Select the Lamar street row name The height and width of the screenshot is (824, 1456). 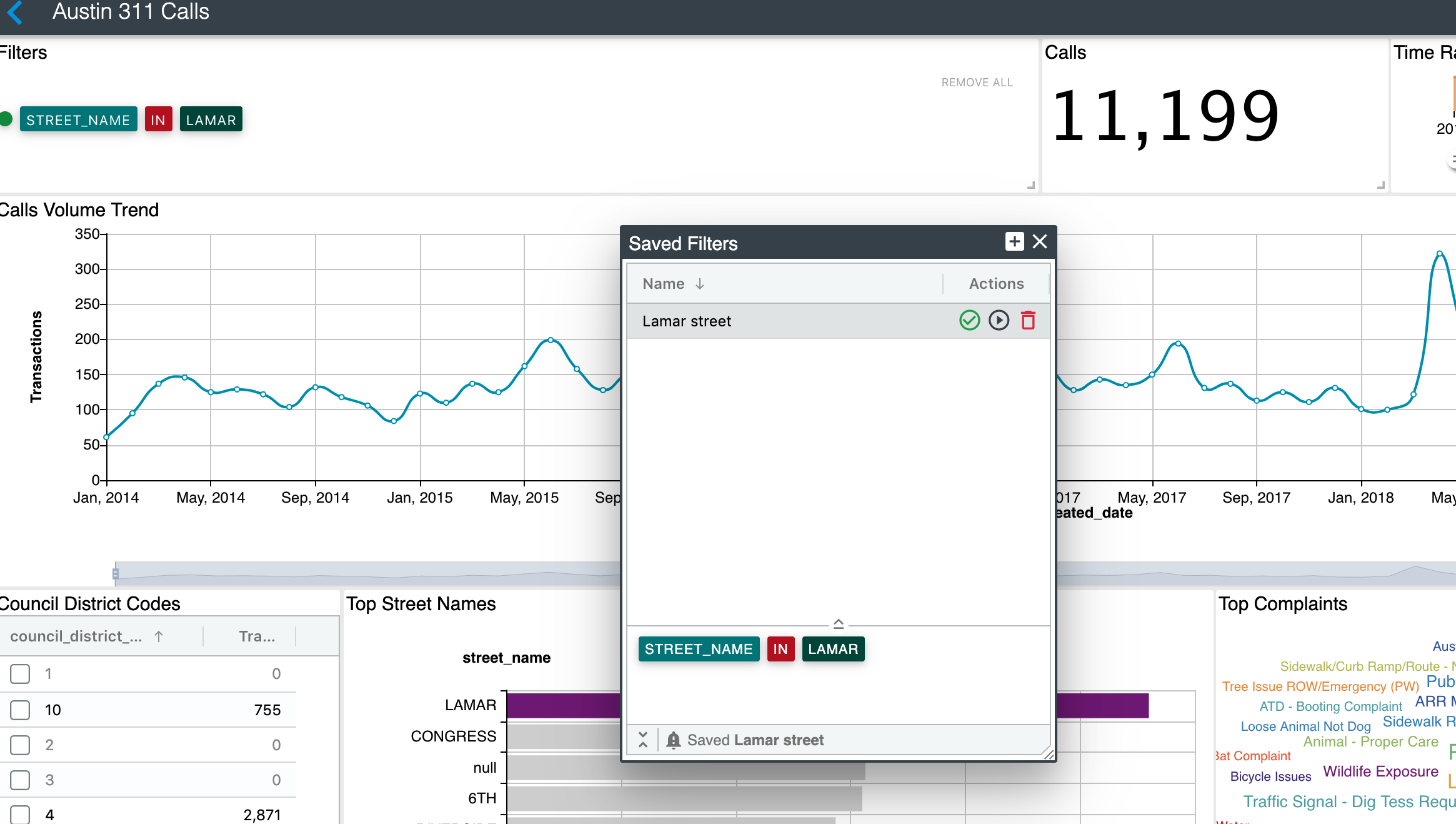click(x=687, y=321)
